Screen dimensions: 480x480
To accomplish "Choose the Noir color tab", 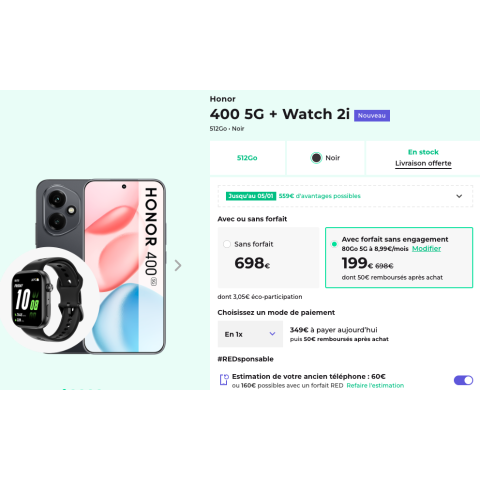I will click(x=325, y=158).
